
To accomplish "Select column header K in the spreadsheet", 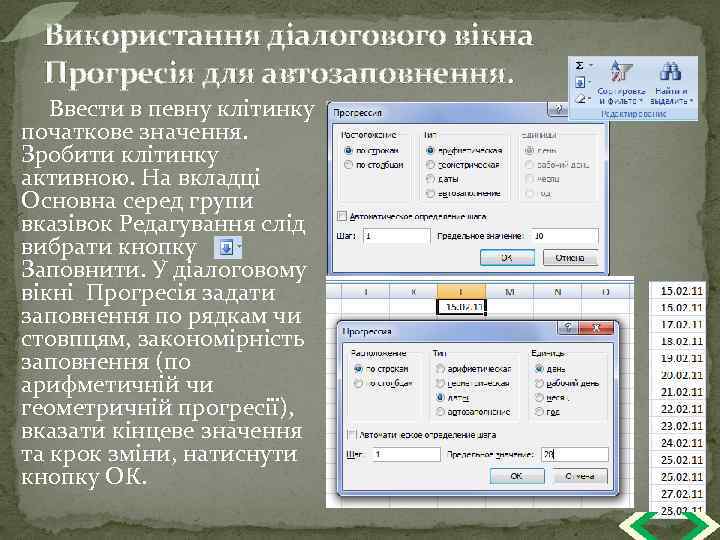I will (x=413, y=292).
